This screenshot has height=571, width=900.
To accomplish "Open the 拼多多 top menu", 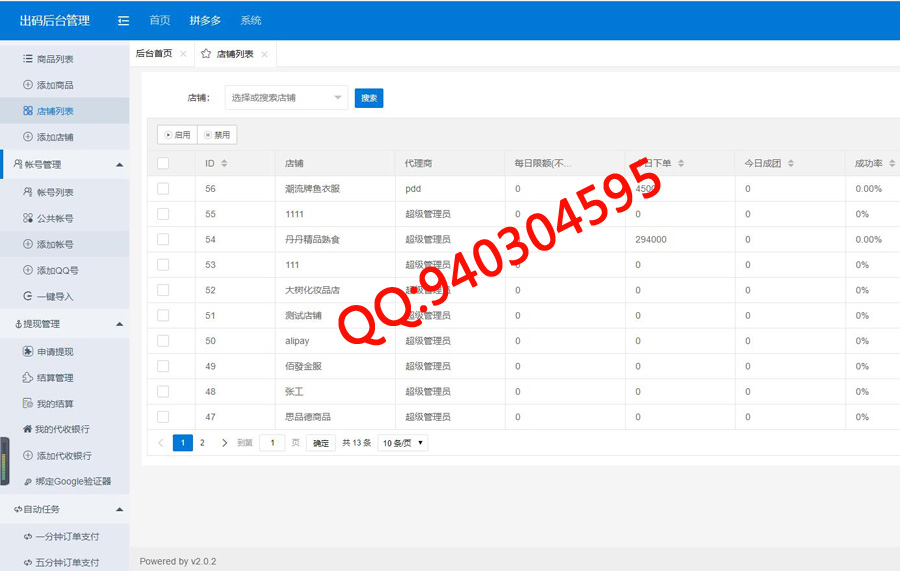I will (205, 20).
